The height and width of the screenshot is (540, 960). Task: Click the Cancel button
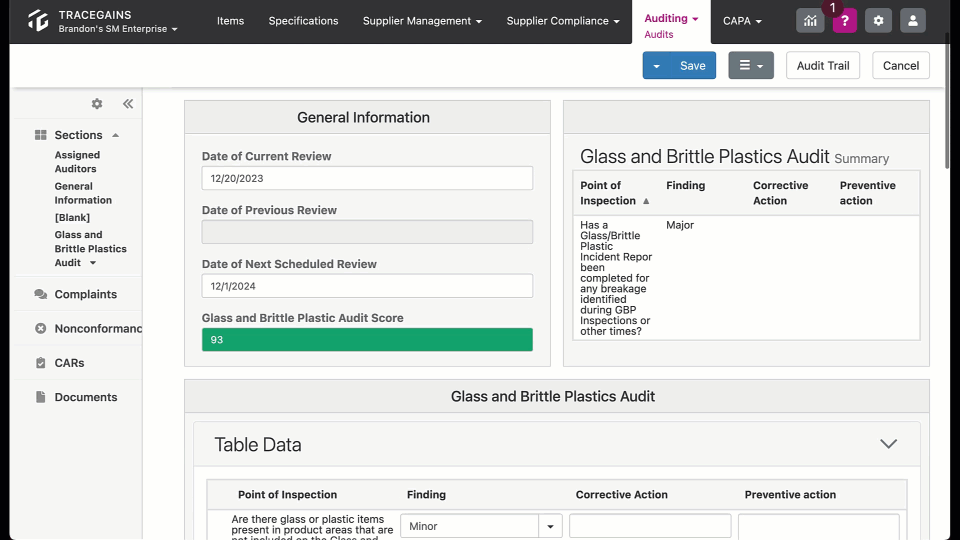click(x=901, y=66)
